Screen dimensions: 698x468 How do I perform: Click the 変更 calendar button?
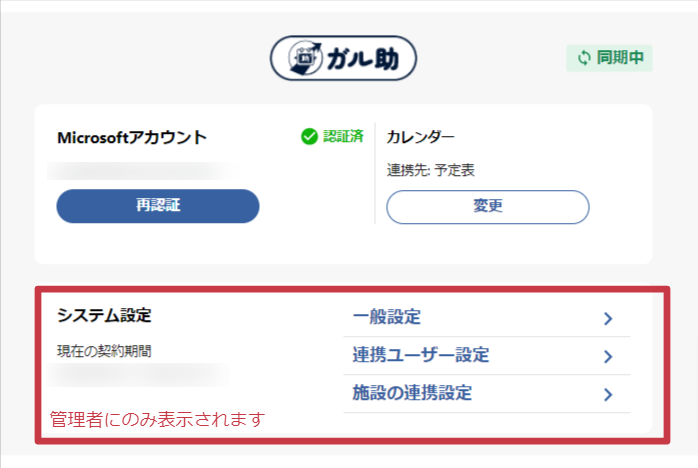coord(488,207)
